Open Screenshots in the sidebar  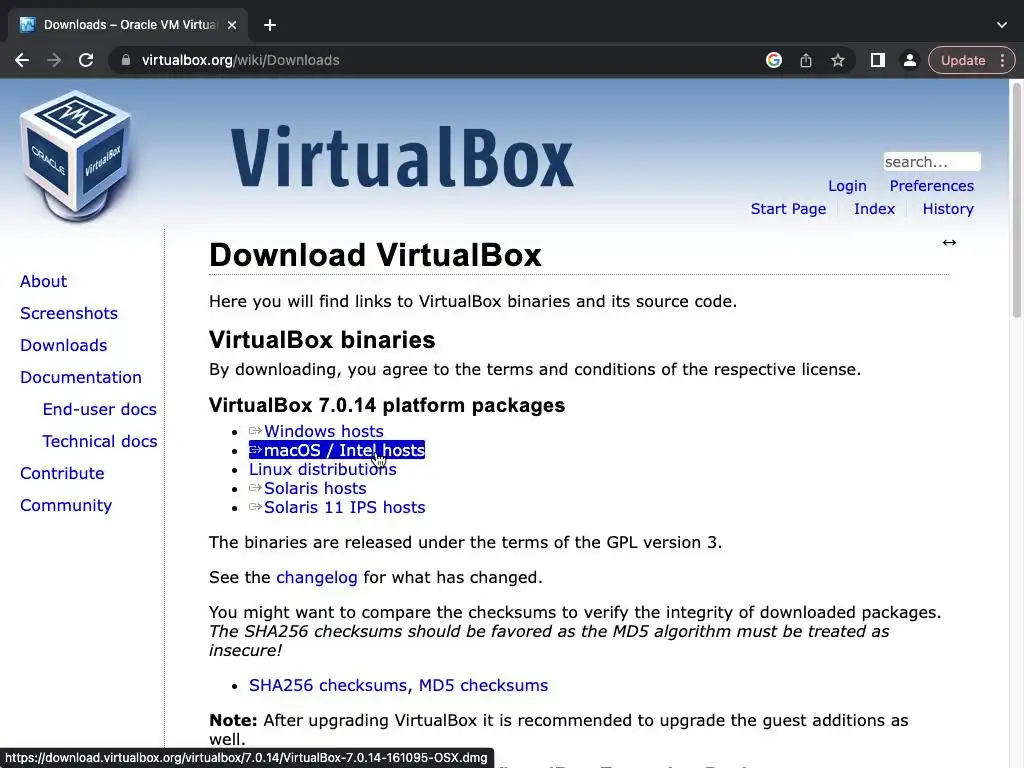tap(69, 313)
